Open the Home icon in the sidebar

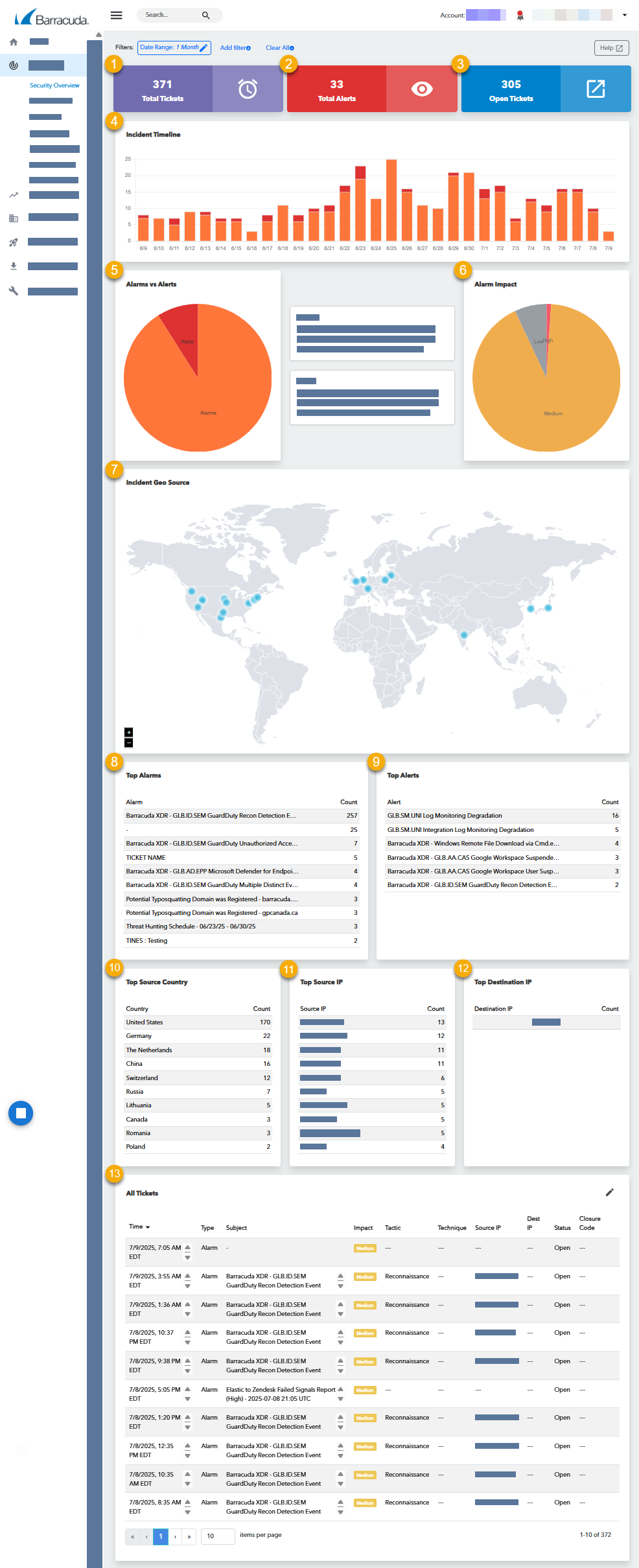[x=14, y=42]
